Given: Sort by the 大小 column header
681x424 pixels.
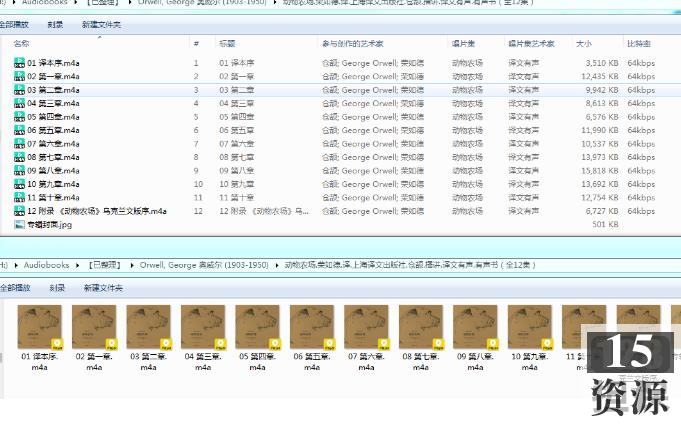Looking at the screenshot, I should click(x=584, y=43).
